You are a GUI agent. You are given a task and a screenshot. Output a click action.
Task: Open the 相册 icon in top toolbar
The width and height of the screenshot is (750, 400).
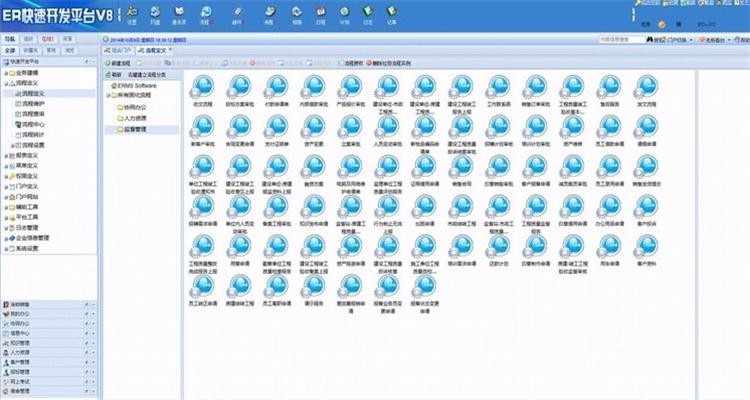pos(297,15)
